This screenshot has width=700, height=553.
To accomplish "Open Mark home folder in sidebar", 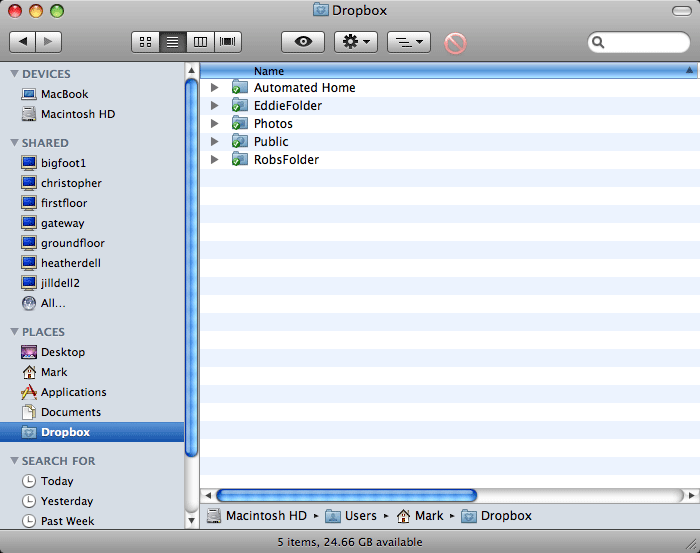I will (x=92, y=372).
